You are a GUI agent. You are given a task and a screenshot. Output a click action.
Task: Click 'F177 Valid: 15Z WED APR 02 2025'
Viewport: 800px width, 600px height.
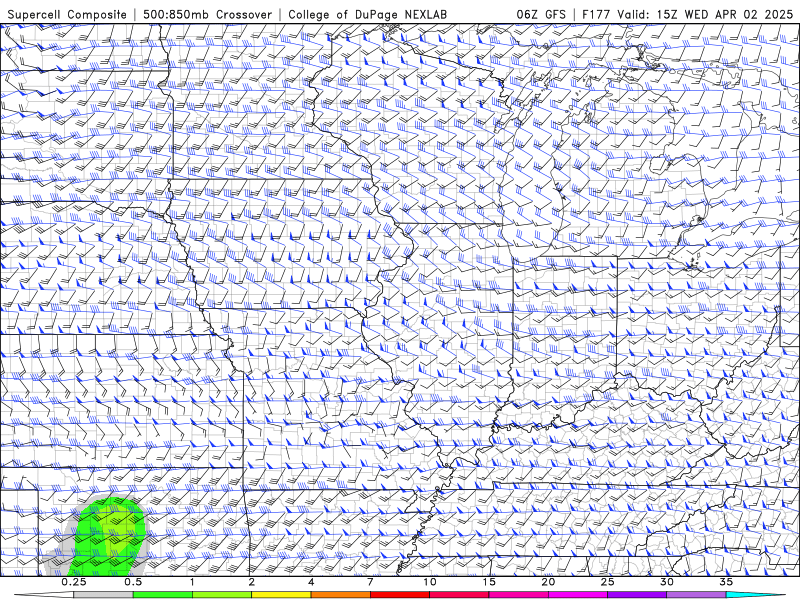pyautogui.click(x=687, y=14)
